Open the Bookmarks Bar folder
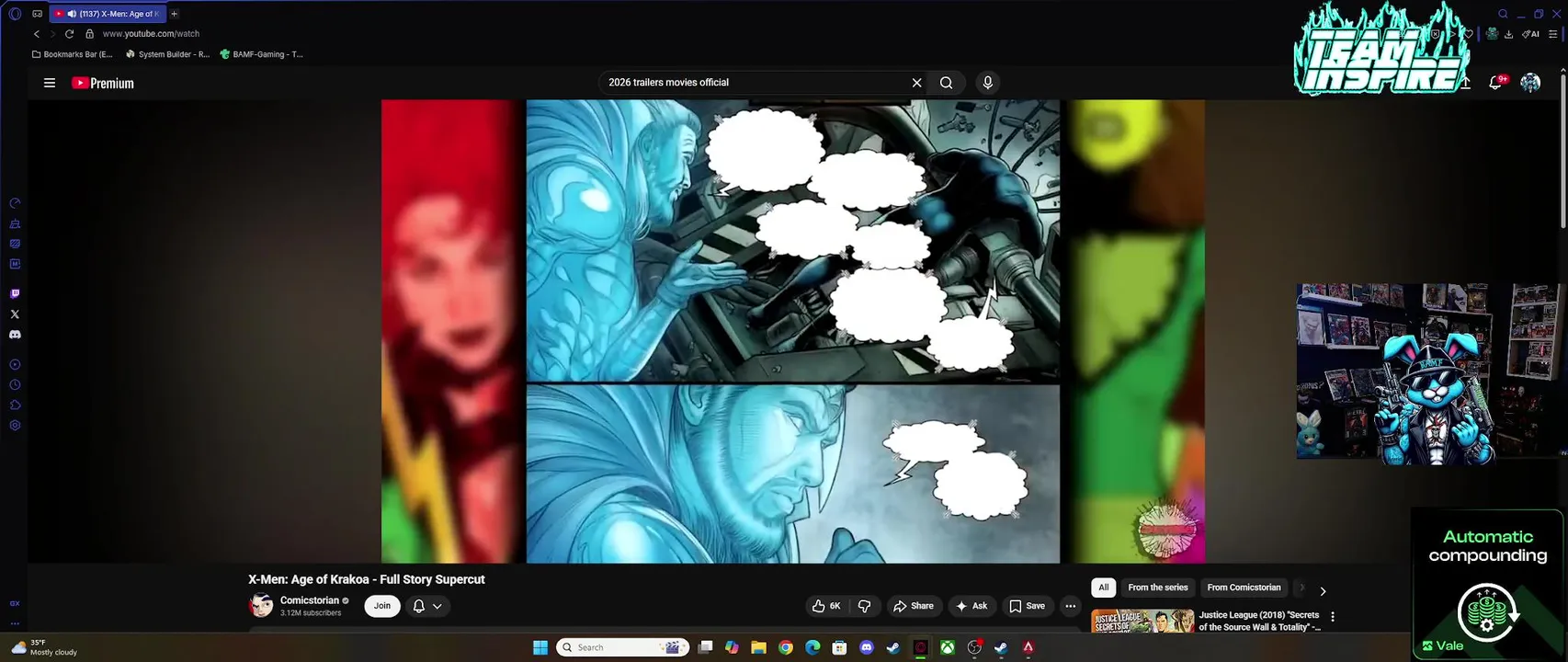This screenshot has height=662, width=1568. (x=72, y=54)
